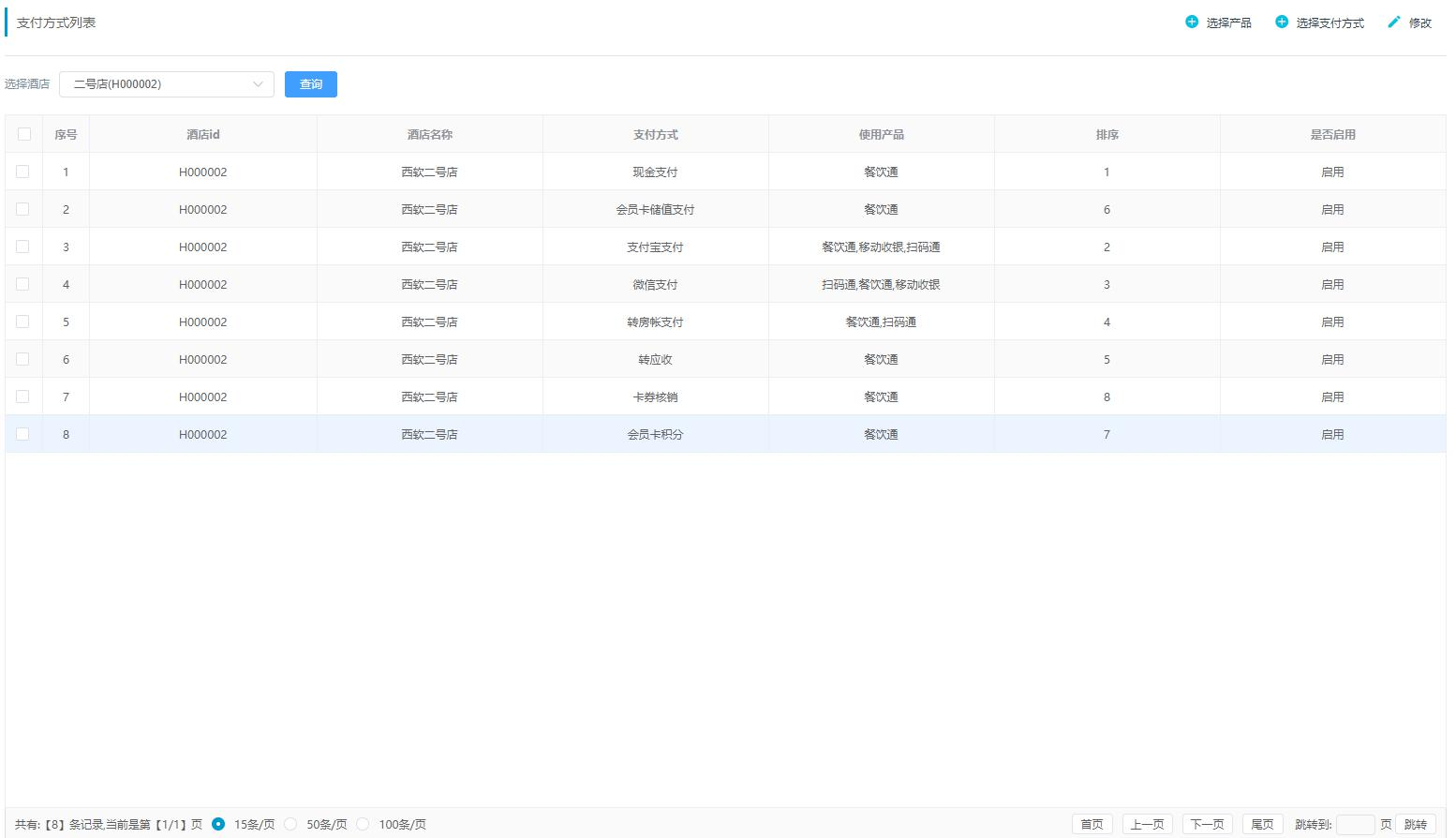Screen dimensions: 1456x838
Task: Select the 转应收 cell
Action: pos(655,359)
